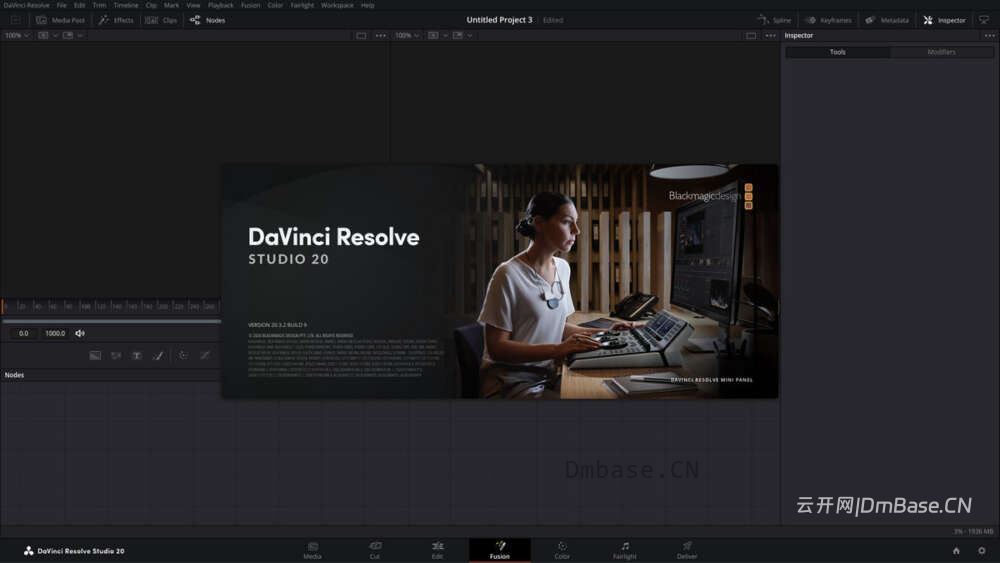Viewport: 1000px width, 563px height.
Task: Open the Fairlight menu in menu bar
Action: [x=302, y=4]
